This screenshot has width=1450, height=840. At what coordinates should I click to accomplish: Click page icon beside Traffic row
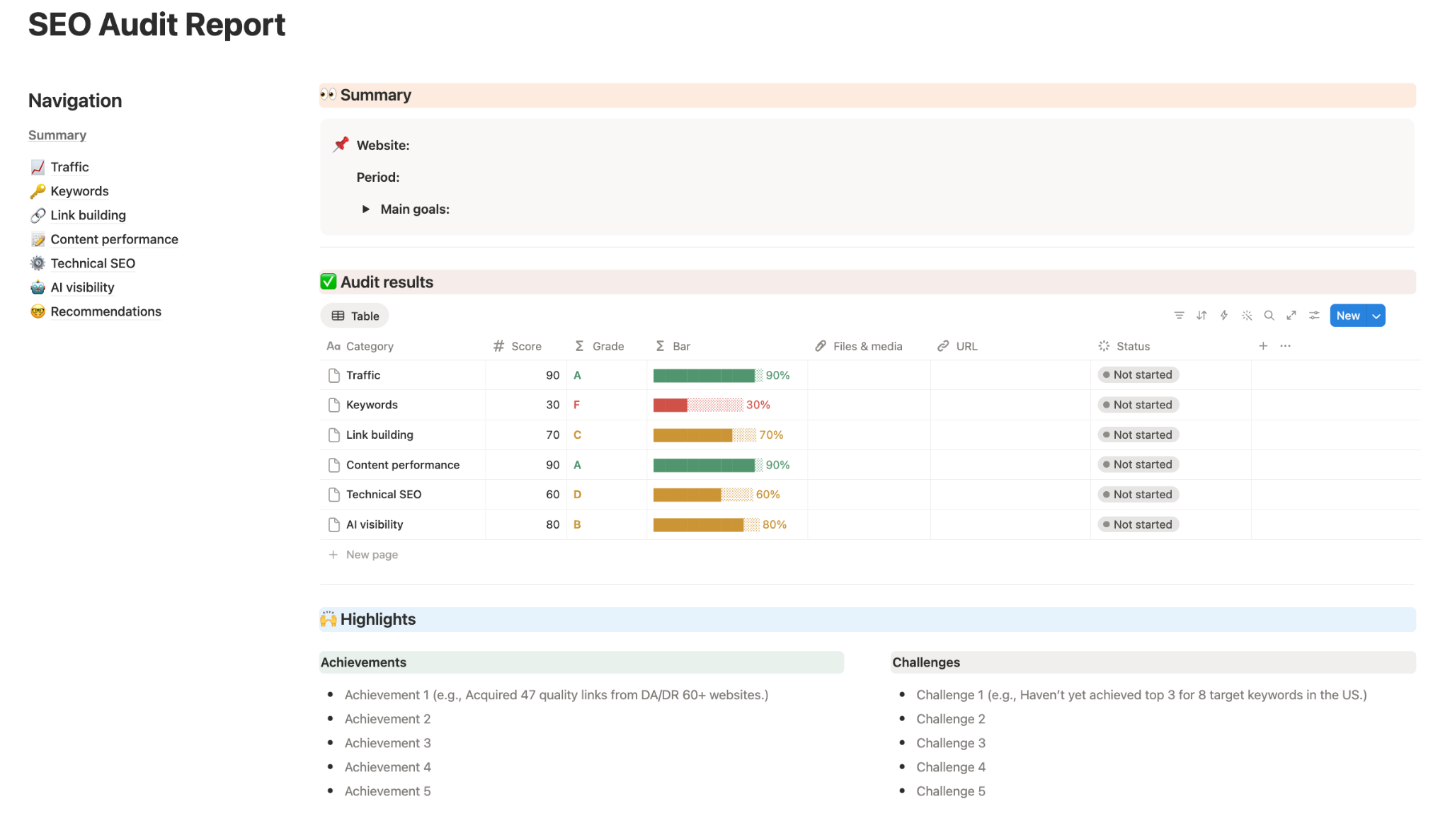(x=334, y=375)
